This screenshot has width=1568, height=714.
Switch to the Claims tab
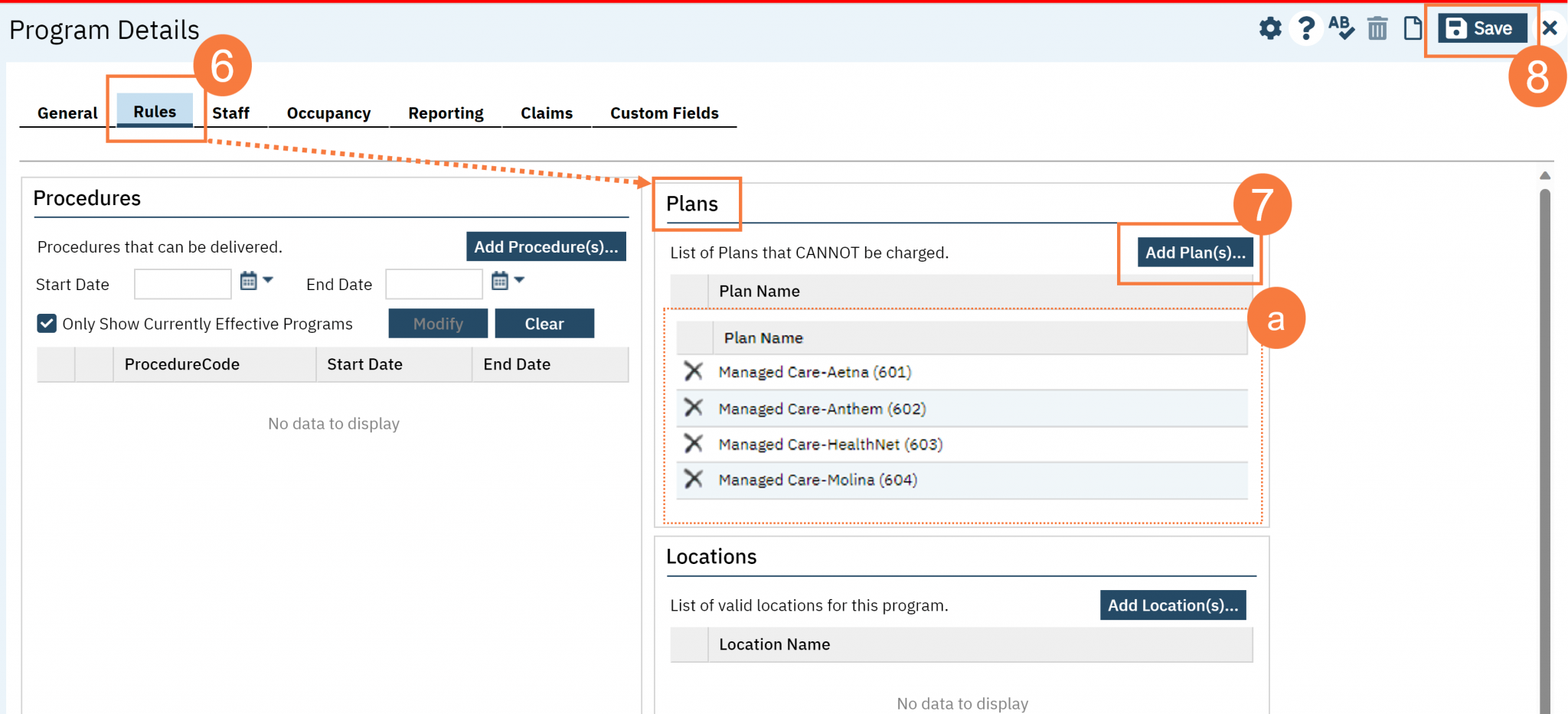pyautogui.click(x=547, y=112)
